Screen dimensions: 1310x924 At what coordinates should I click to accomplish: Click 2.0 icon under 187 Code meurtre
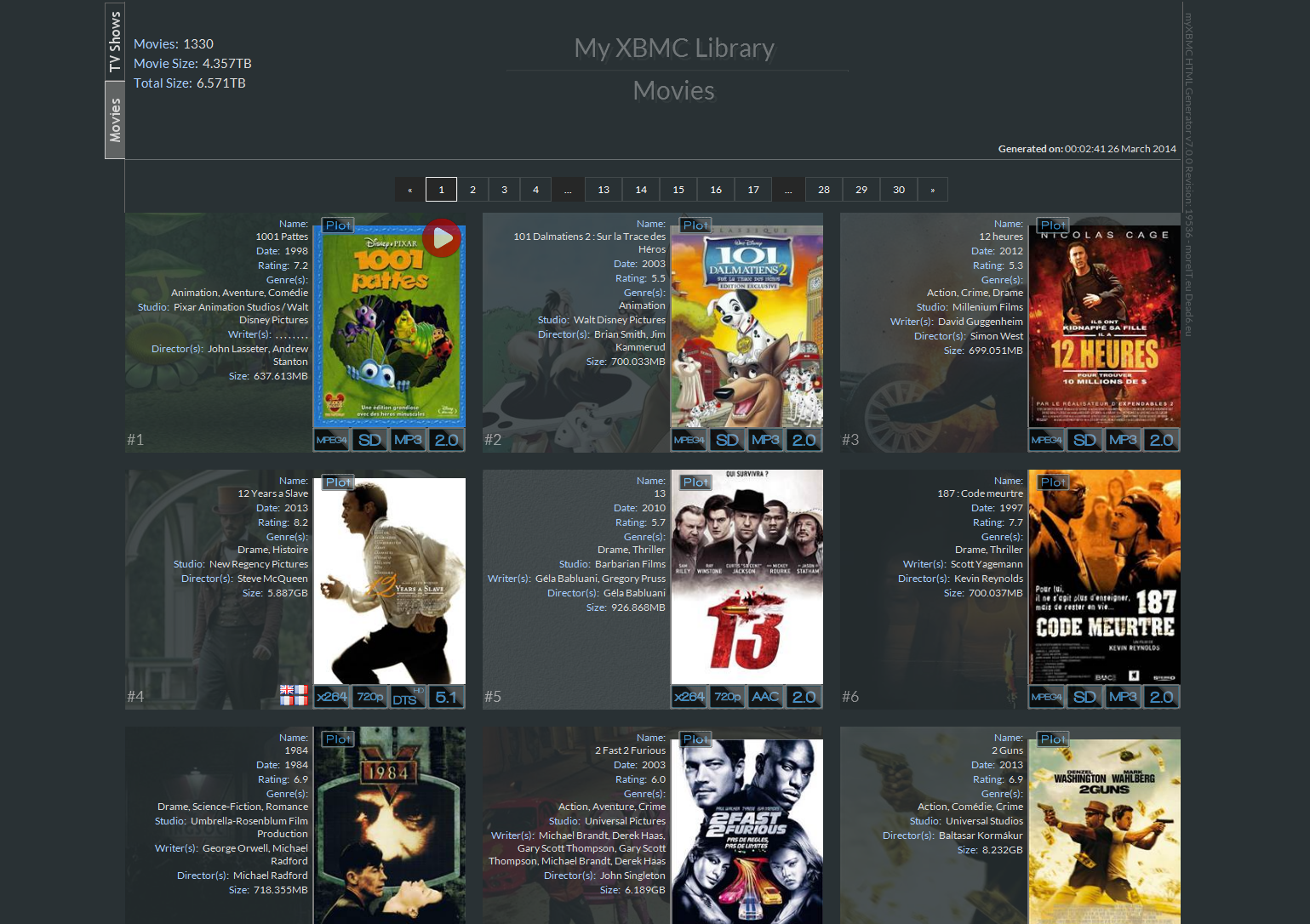click(1162, 697)
